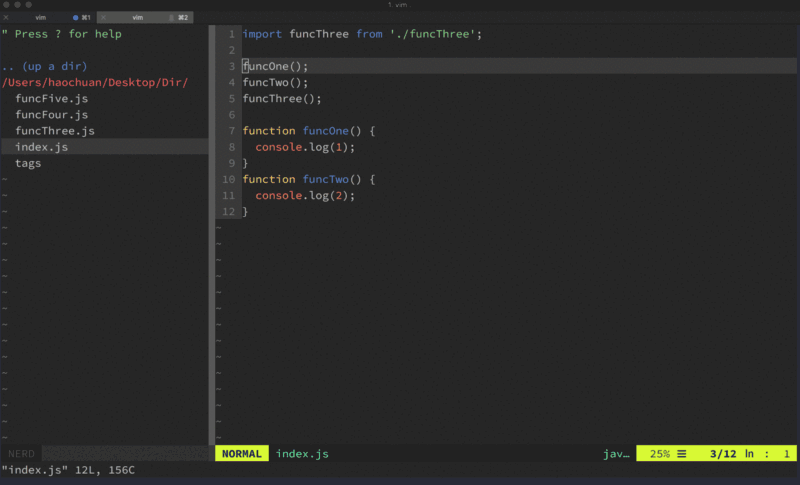Image resolution: width=800 pixels, height=485 pixels.
Task: Click the 25% scroll percentage indicator
Action: point(659,454)
